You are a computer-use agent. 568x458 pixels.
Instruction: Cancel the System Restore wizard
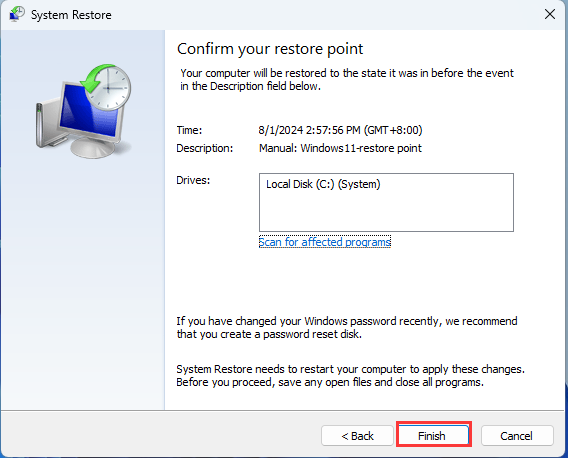click(x=517, y=435)
